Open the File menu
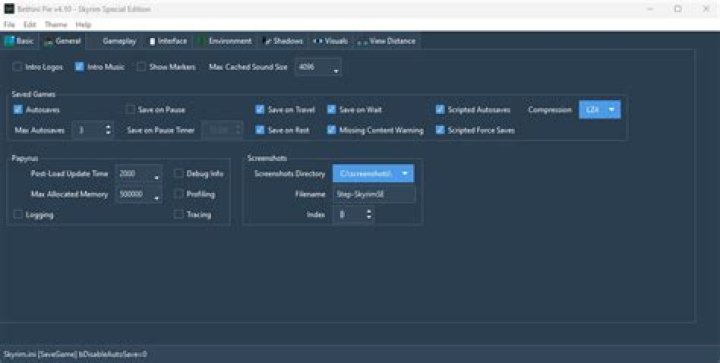Viewport: 720px width, 363px height. (9, 24)
